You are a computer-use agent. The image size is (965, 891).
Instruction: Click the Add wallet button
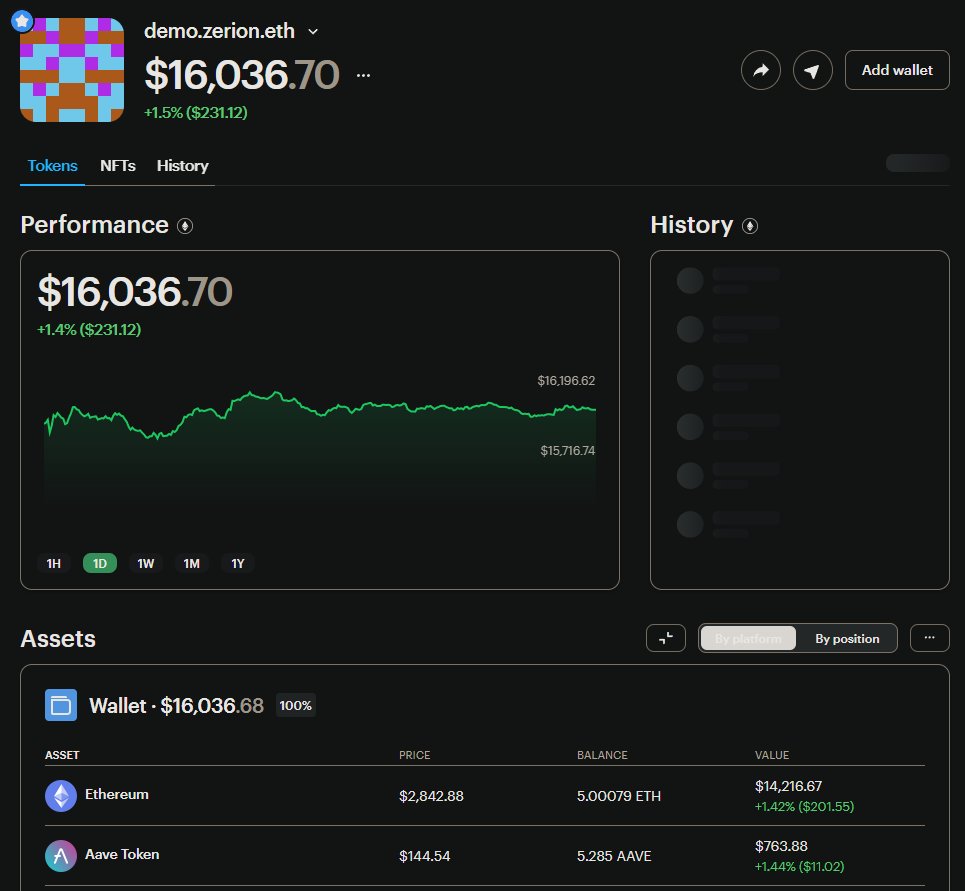point(897,70)
